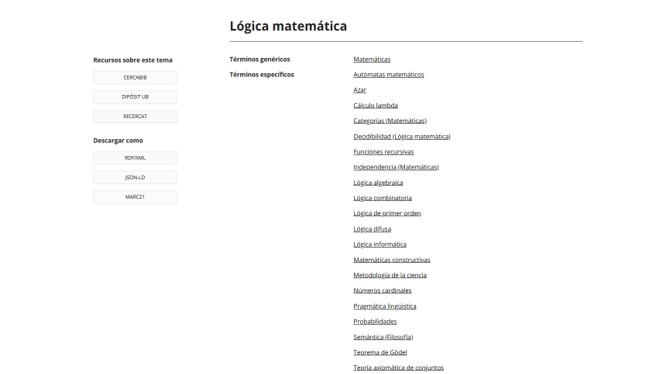Viewport: 656px width, 374px height.
Task: Open the Cálculo lambda link
Action: click(x=375, y=105)
